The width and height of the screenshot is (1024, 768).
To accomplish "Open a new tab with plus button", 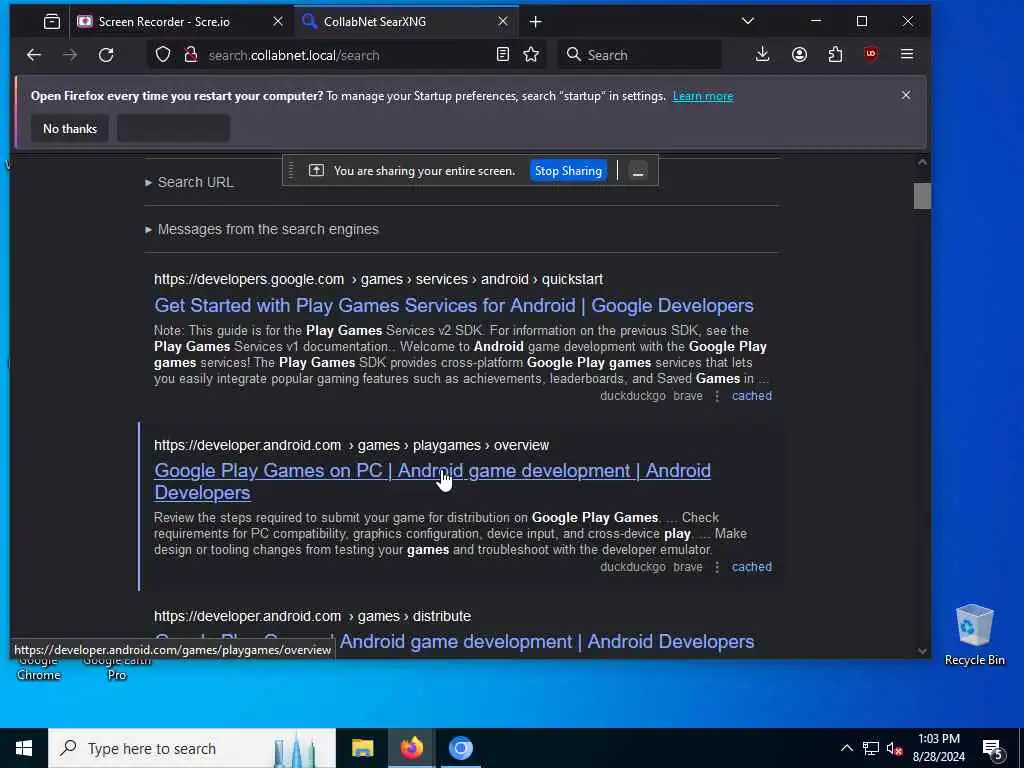I will (x=536, y=22).
